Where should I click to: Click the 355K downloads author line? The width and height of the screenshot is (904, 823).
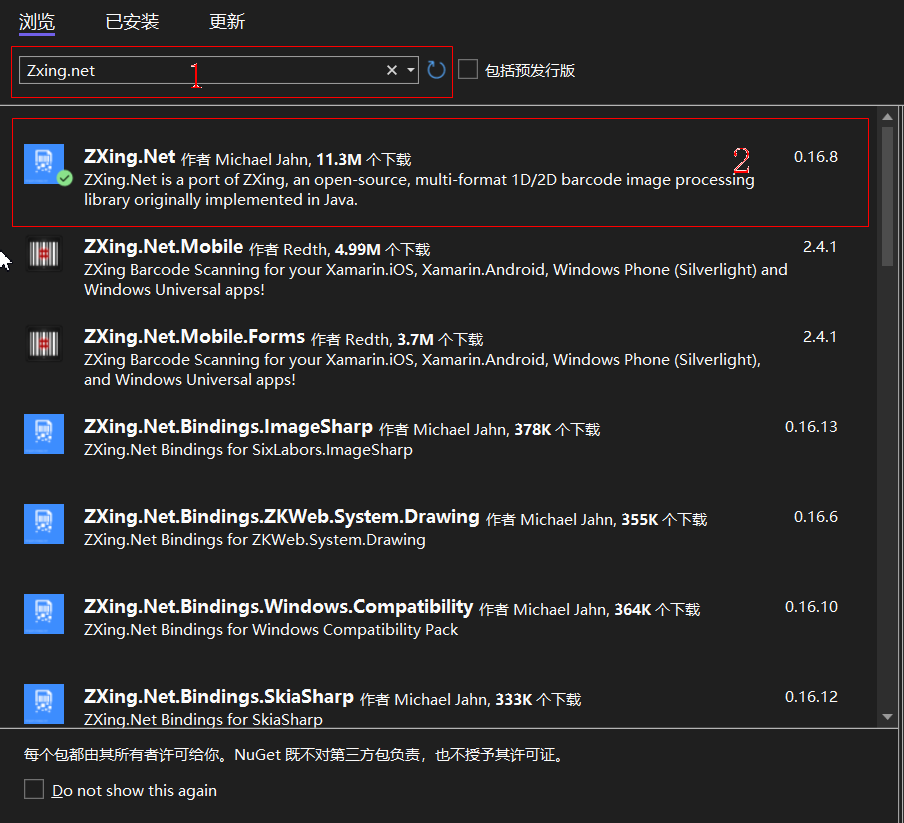[596, 519]
